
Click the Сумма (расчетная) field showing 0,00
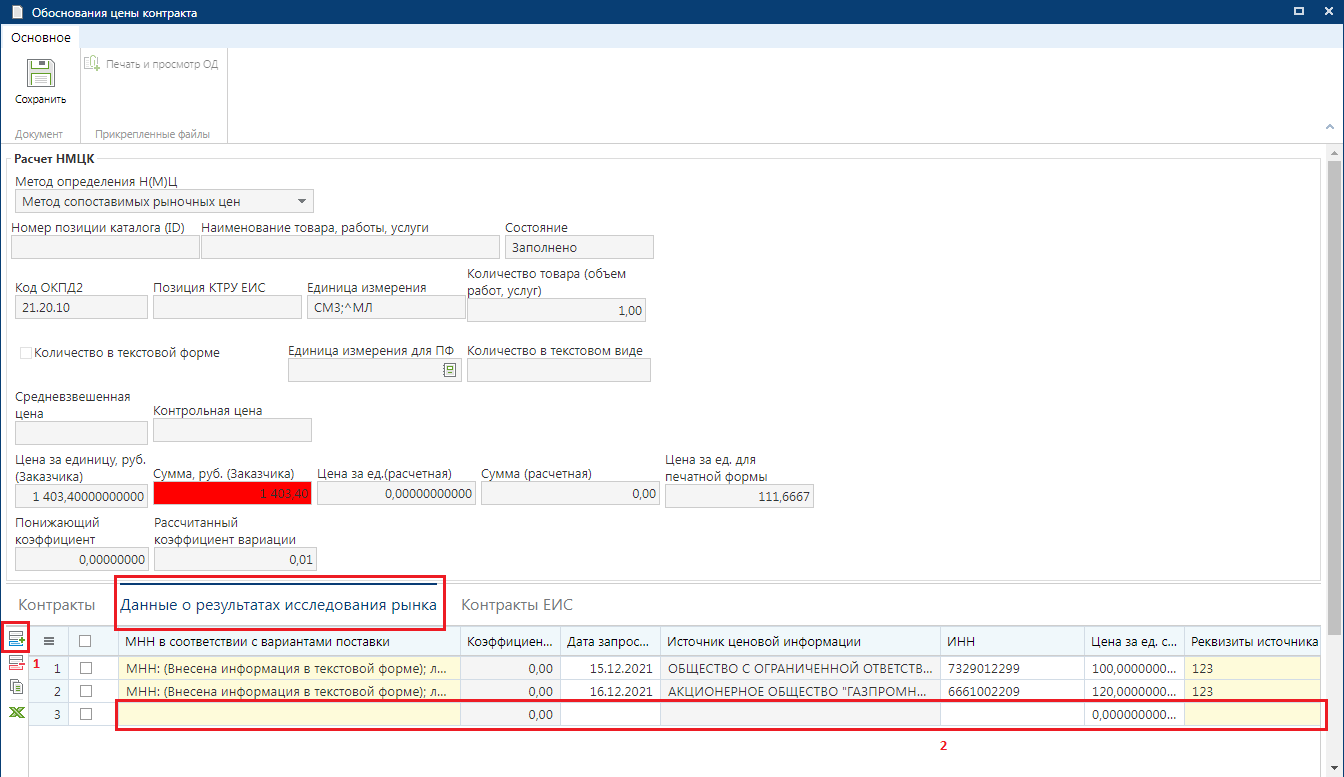[570, 494]
